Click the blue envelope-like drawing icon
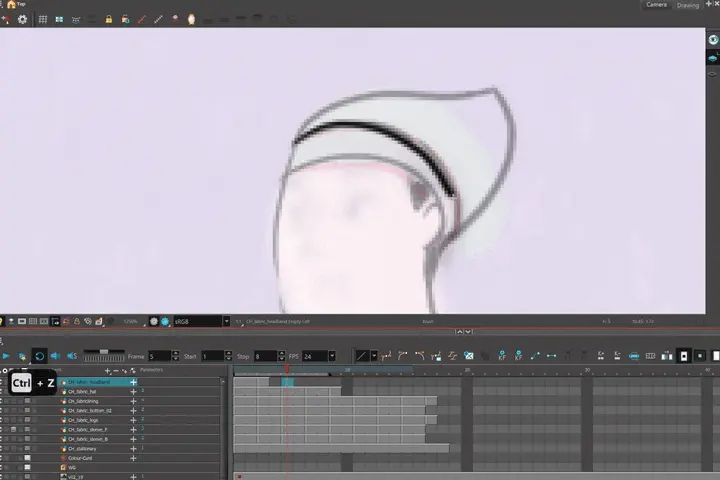 (x=468, y=356)
